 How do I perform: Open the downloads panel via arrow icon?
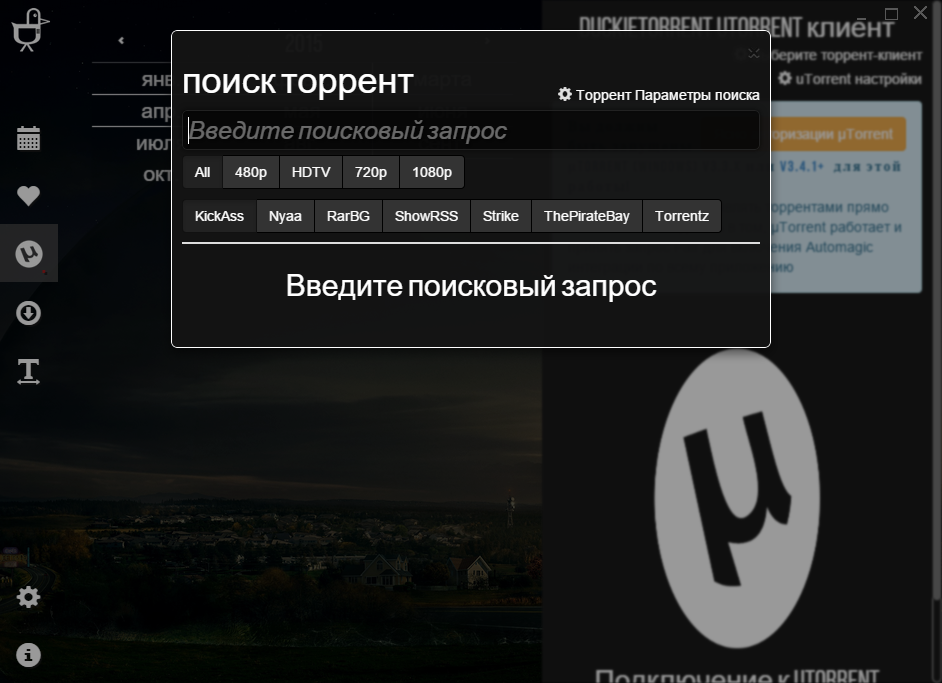coord(28,313)
